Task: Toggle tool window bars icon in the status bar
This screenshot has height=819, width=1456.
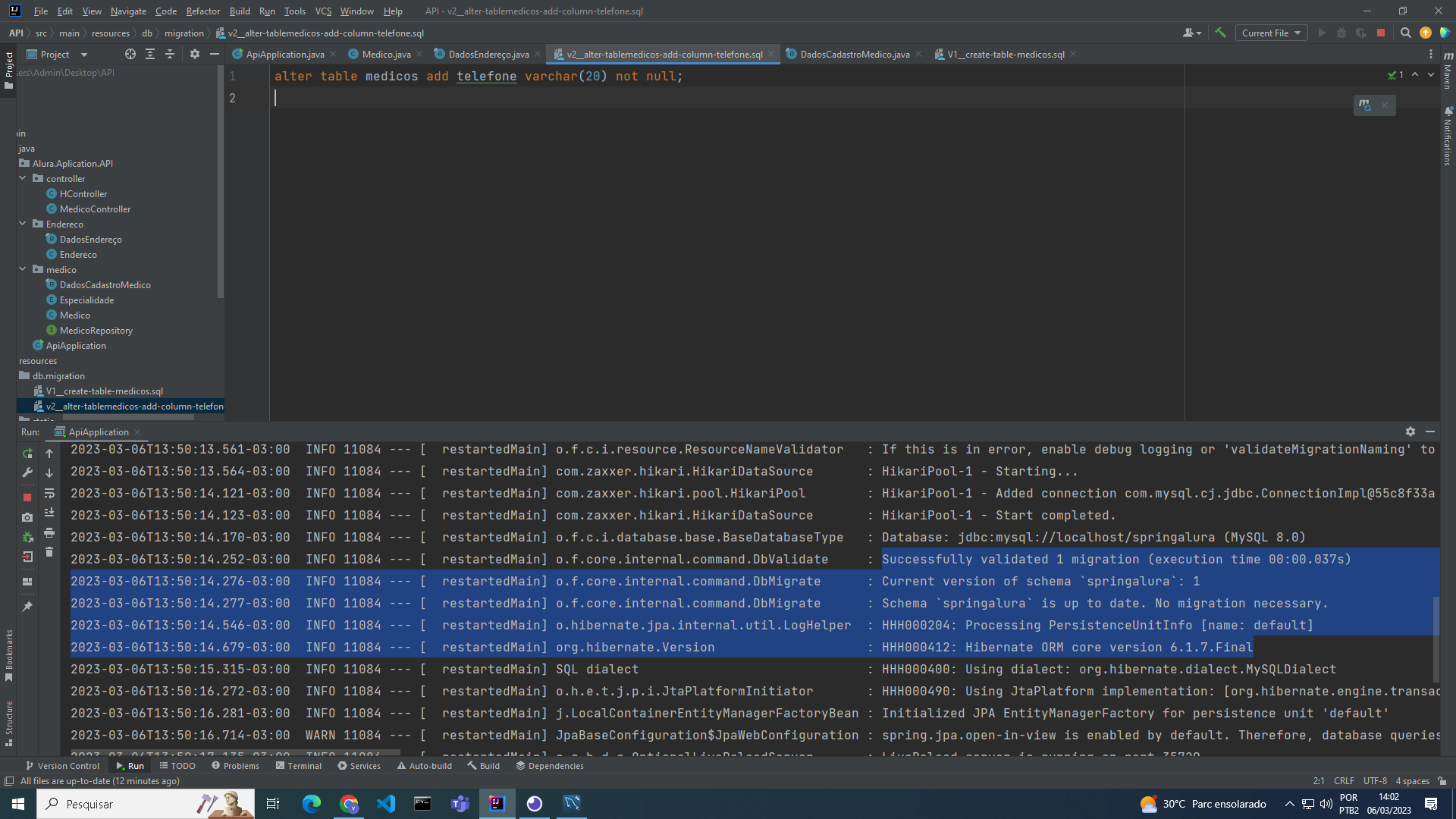Action: 8,781
